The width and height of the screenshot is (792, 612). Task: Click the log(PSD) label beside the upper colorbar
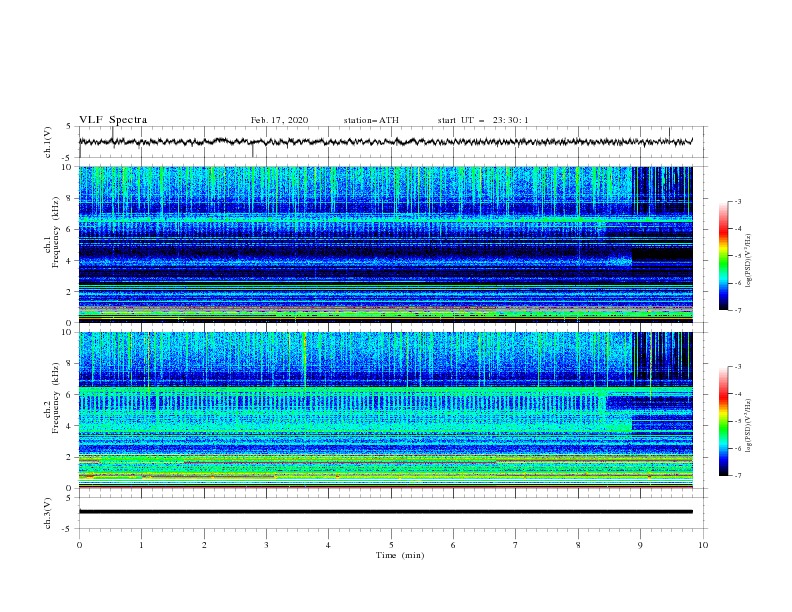tap(748, 261)
